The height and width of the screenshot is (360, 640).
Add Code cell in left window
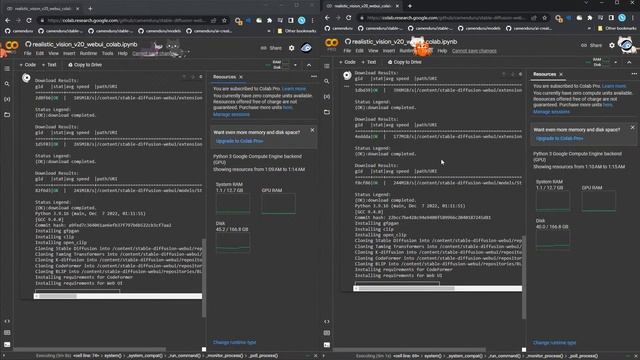coord(28,65)
